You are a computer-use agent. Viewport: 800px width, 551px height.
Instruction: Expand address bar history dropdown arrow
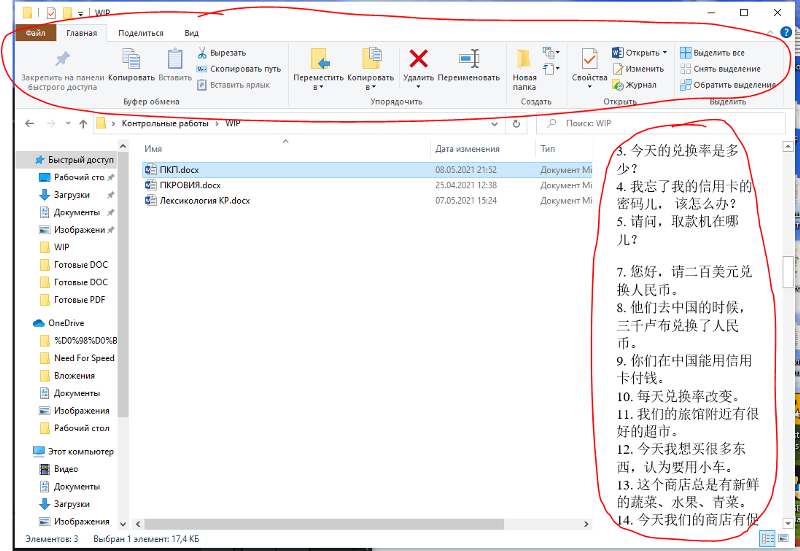pyautogui.click(x=497, y=124)
